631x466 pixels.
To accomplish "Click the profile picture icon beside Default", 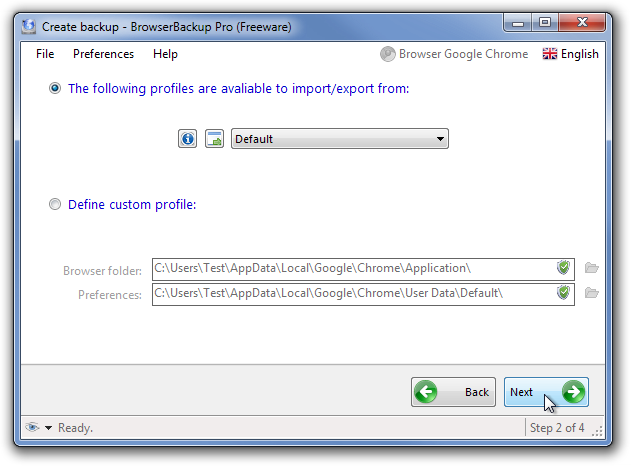I will point(214,139).
